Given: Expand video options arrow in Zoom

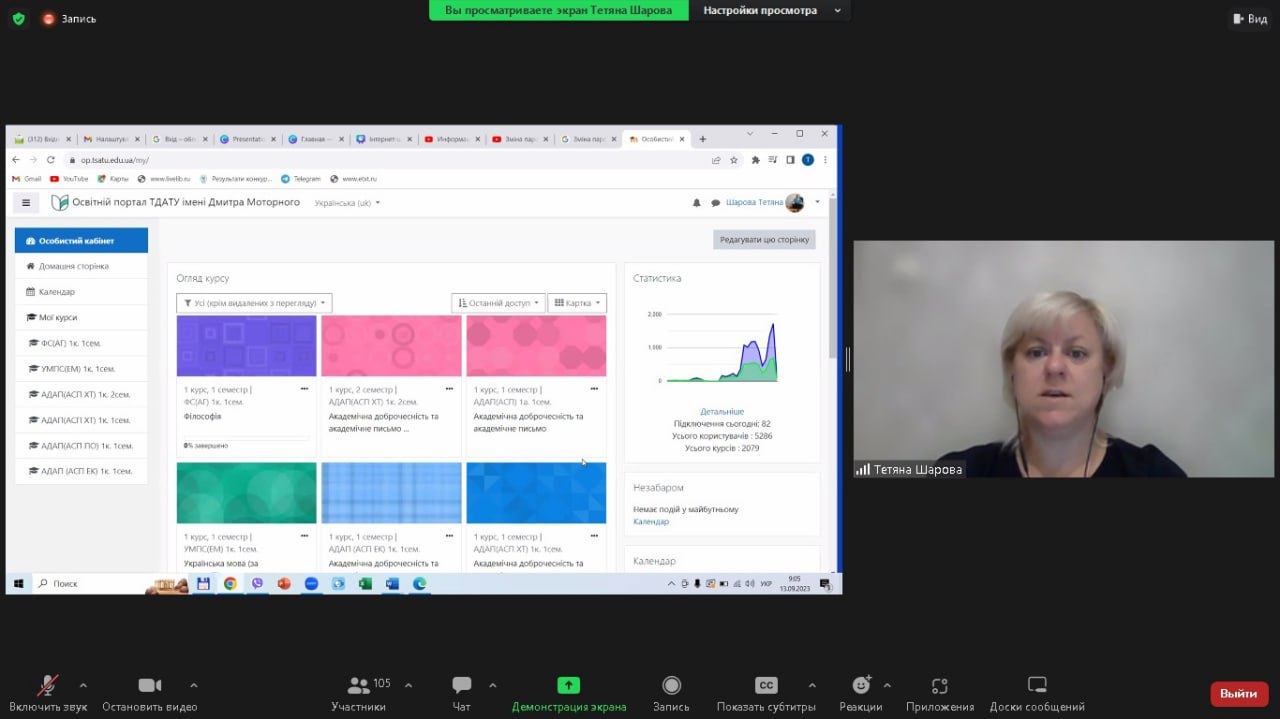Looking at the screenshot, I should point(193,685).
